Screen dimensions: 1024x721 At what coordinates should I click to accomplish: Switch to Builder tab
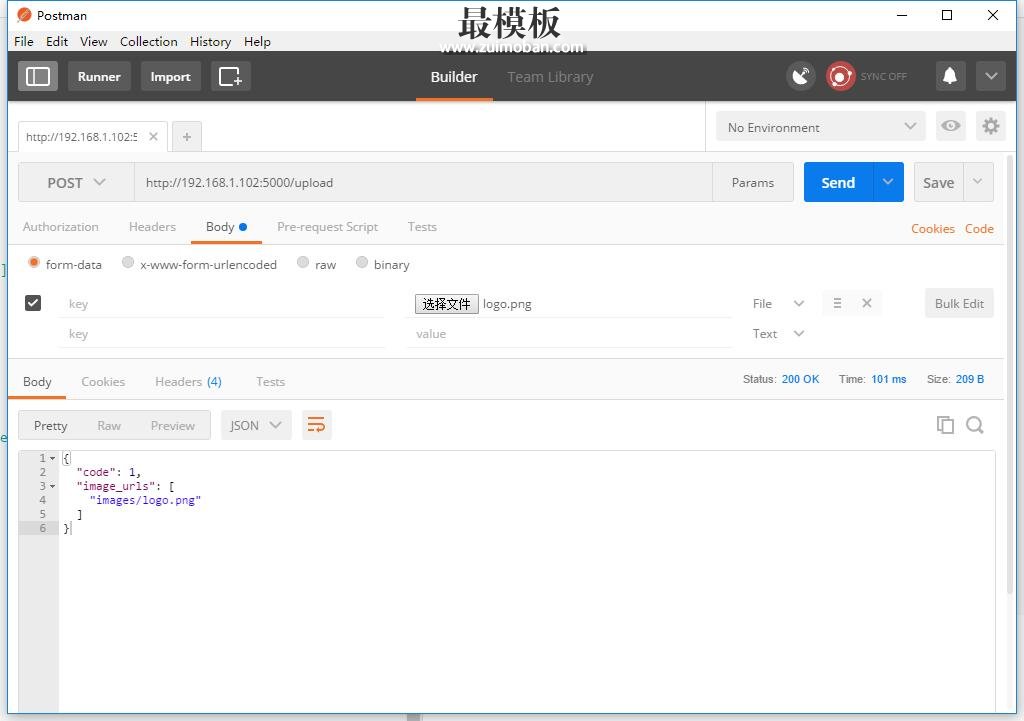[454, 76]
